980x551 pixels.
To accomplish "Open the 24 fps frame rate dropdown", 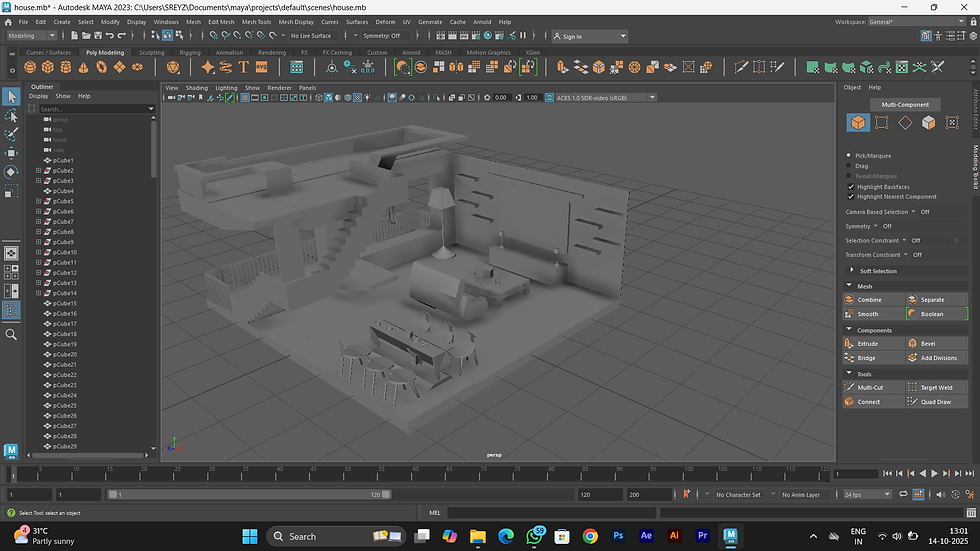I will click(x=868, y=494).
